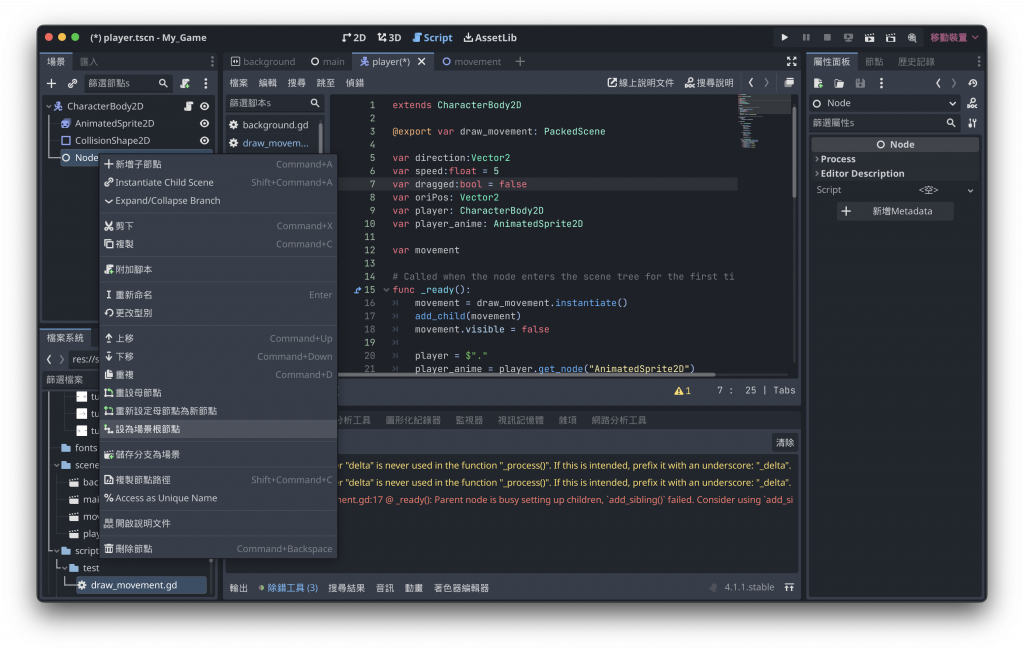Open 輸出 output bottom panel
Image resolution: width=1024 pixels, height=651 pixels.
point(238,588)
